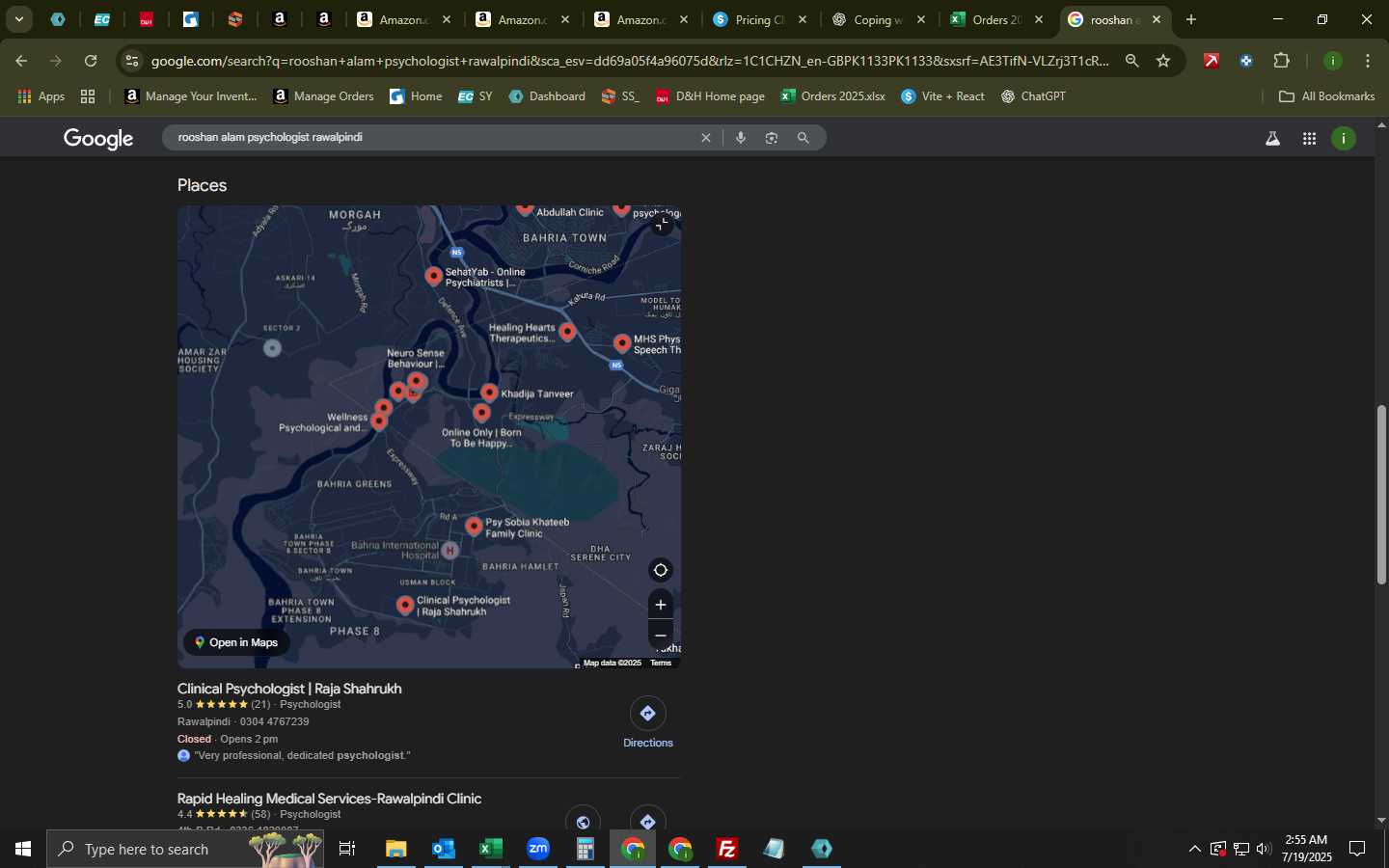Show hidden system tray icons
This screenshot has width=1389, height=868.
click(x=1194, y=849)
